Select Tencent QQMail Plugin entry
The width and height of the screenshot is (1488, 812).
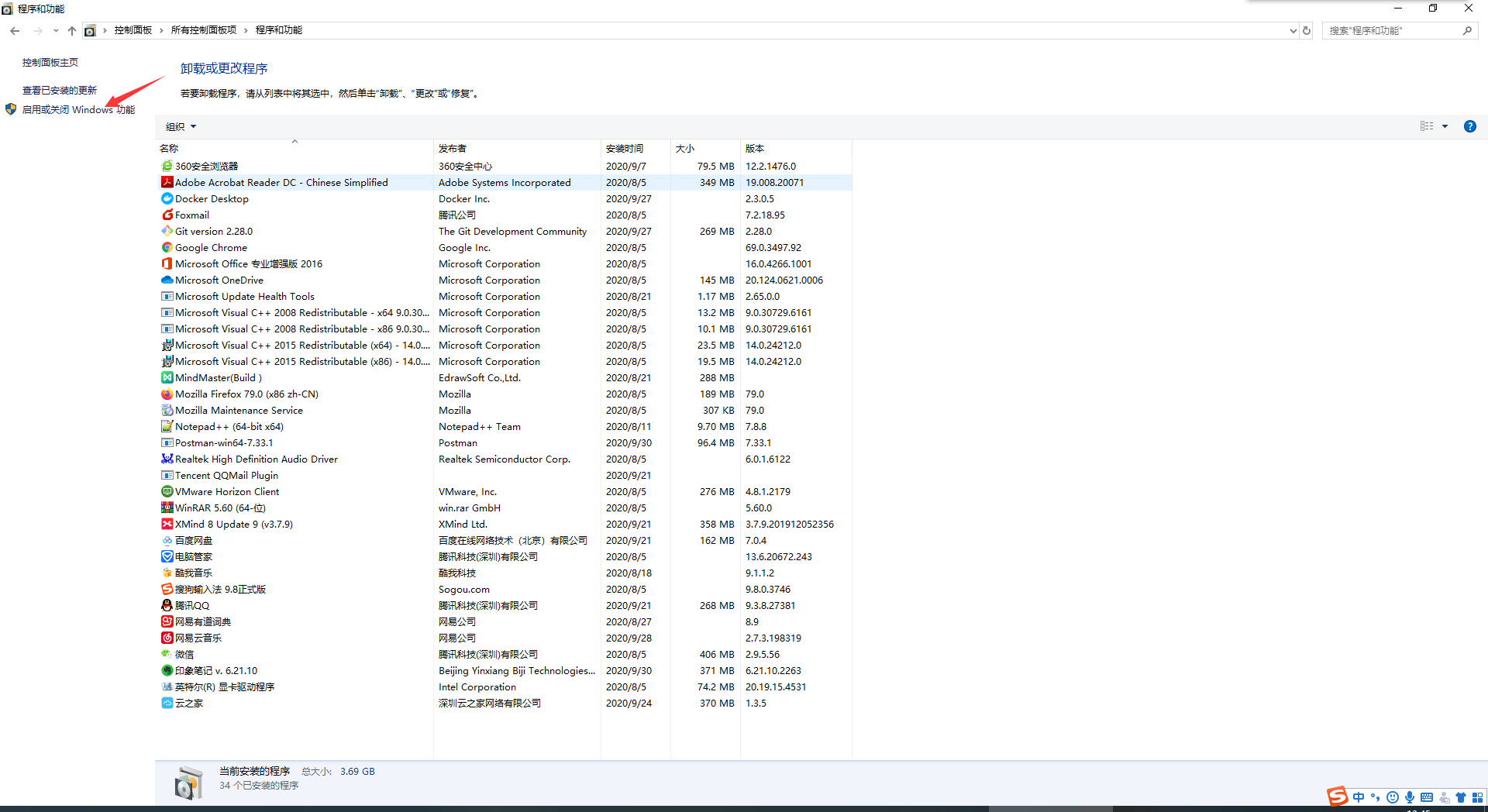click(x=505, y=475)
